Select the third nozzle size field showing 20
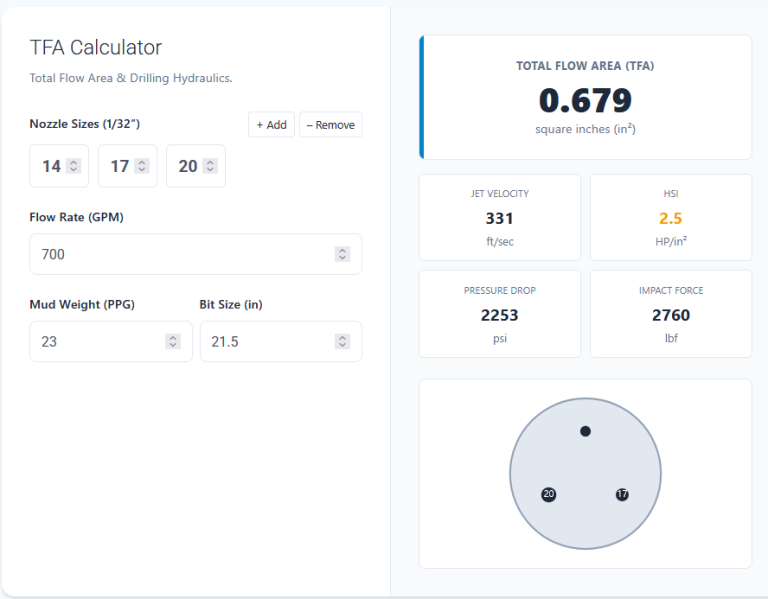768x599 pixels. 187,166
